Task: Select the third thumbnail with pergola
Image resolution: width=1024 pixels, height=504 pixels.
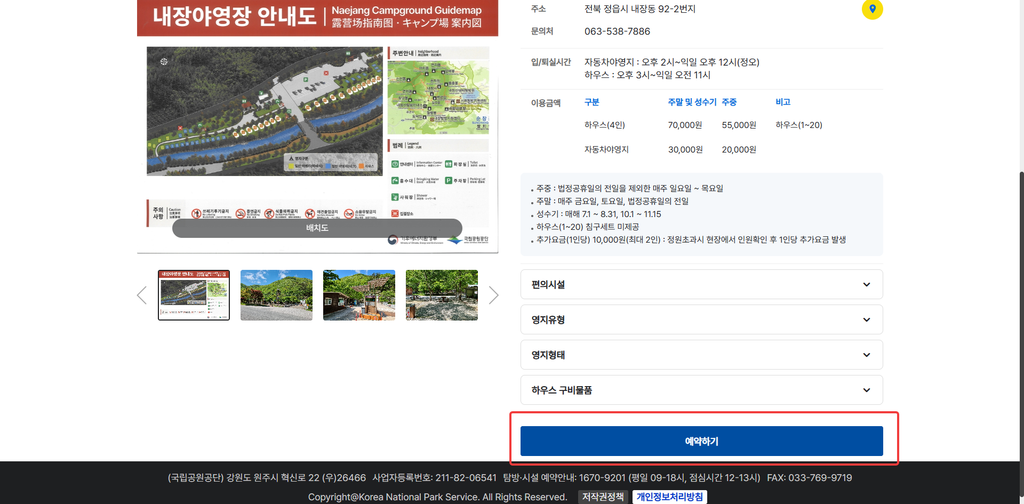Action: [359, 295]
